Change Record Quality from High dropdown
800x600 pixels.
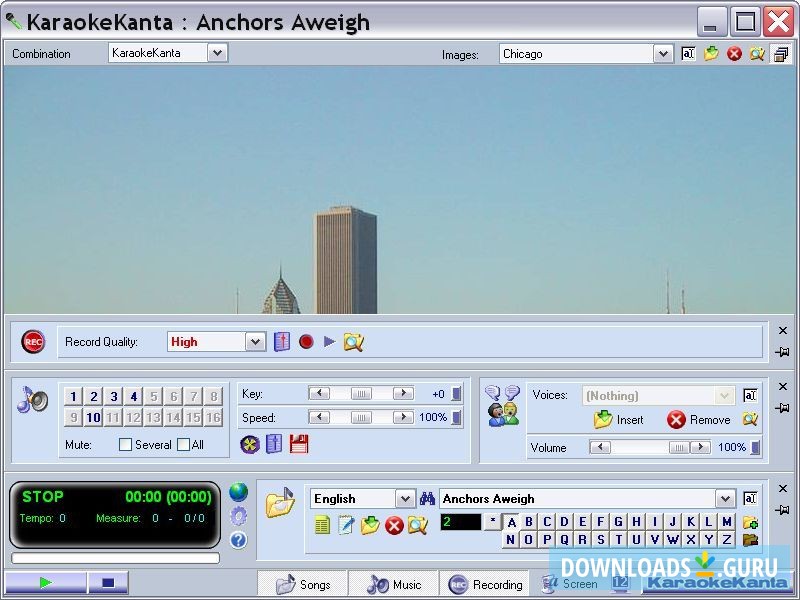click(252, 341)
